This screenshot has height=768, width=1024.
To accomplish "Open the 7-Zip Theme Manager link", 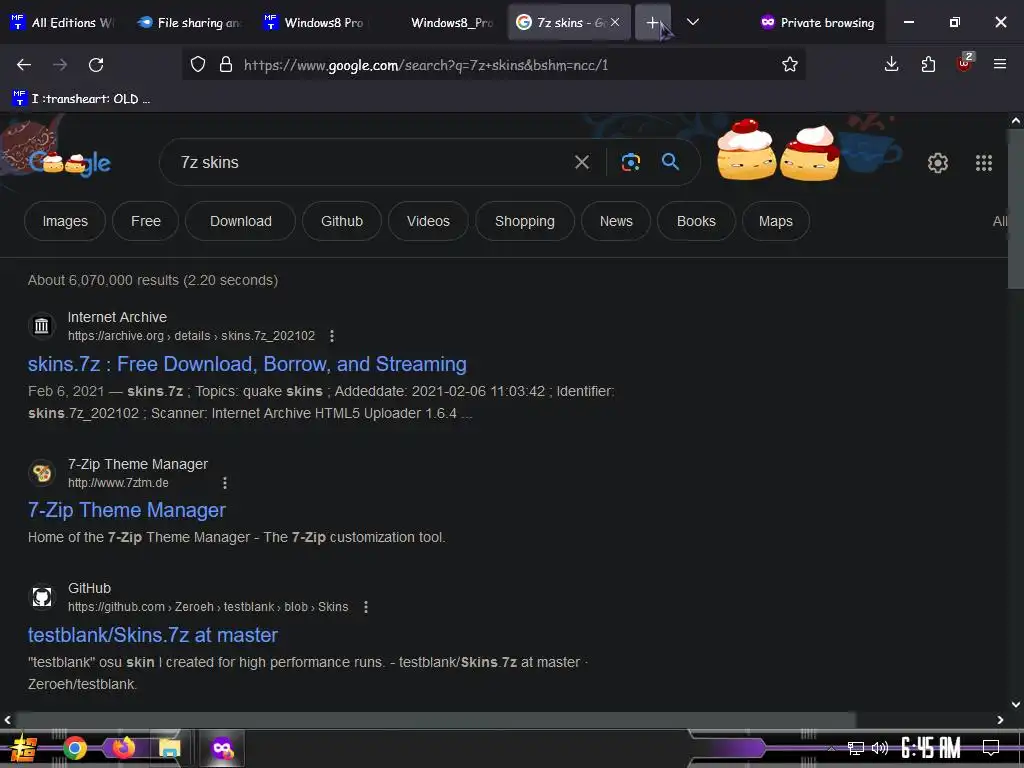I will (x=127, y=510).
